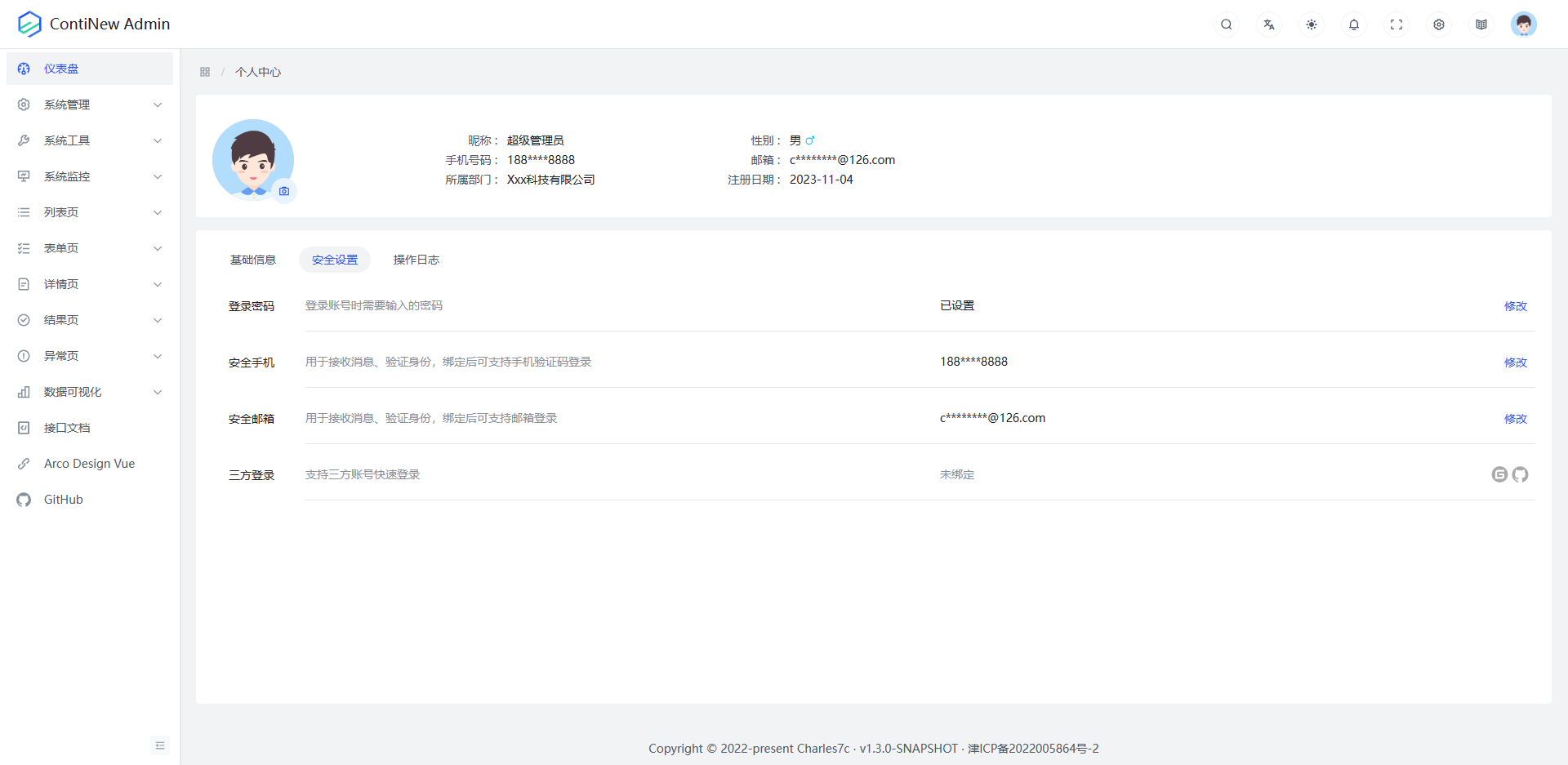
Task: Collapse the sidebar menu
Action: 160,745
